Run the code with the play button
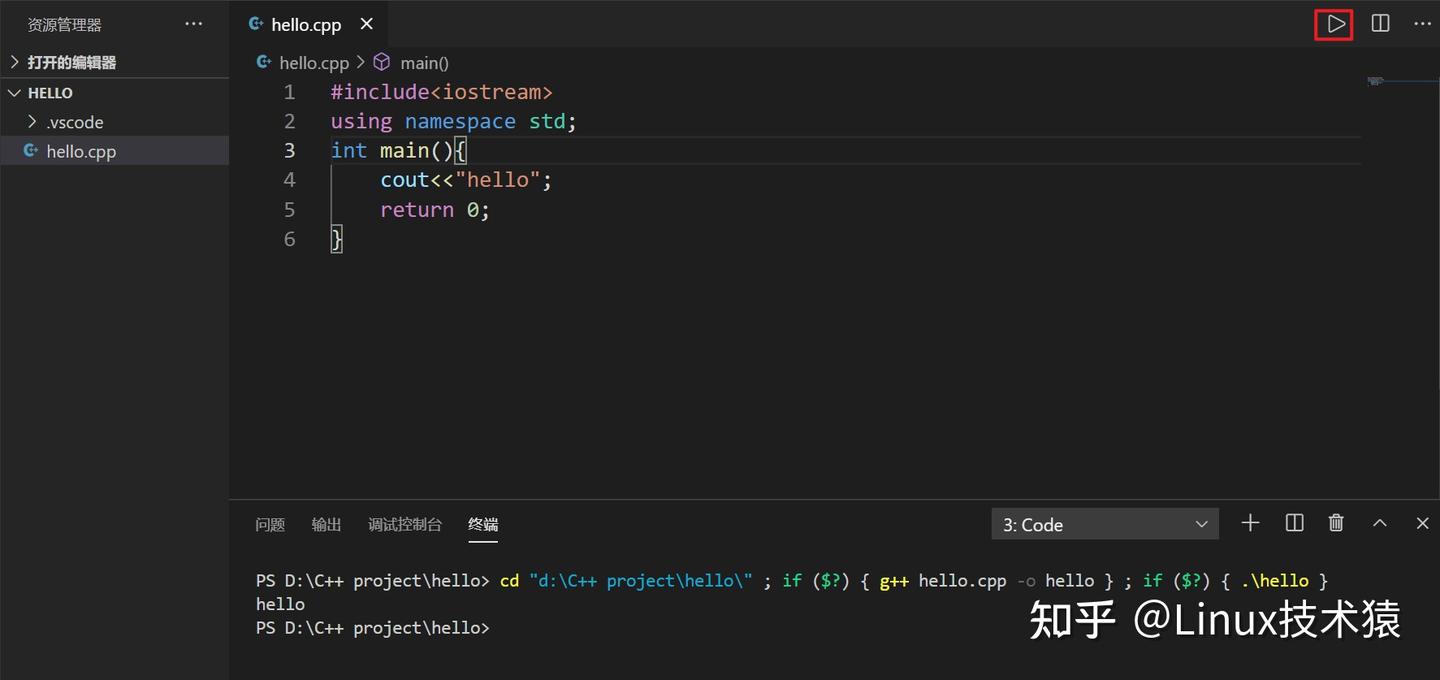The image size is (1440, 680). pyautogui.click(x=1334, y=23)
